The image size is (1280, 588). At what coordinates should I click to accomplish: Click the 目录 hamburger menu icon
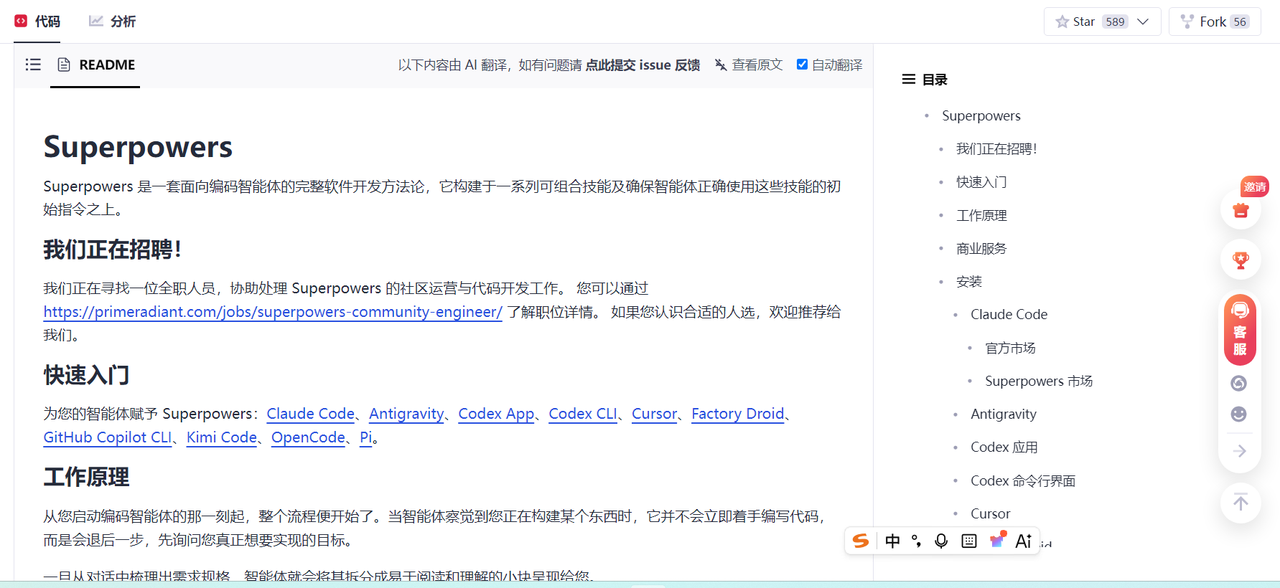tap(909, 79)
